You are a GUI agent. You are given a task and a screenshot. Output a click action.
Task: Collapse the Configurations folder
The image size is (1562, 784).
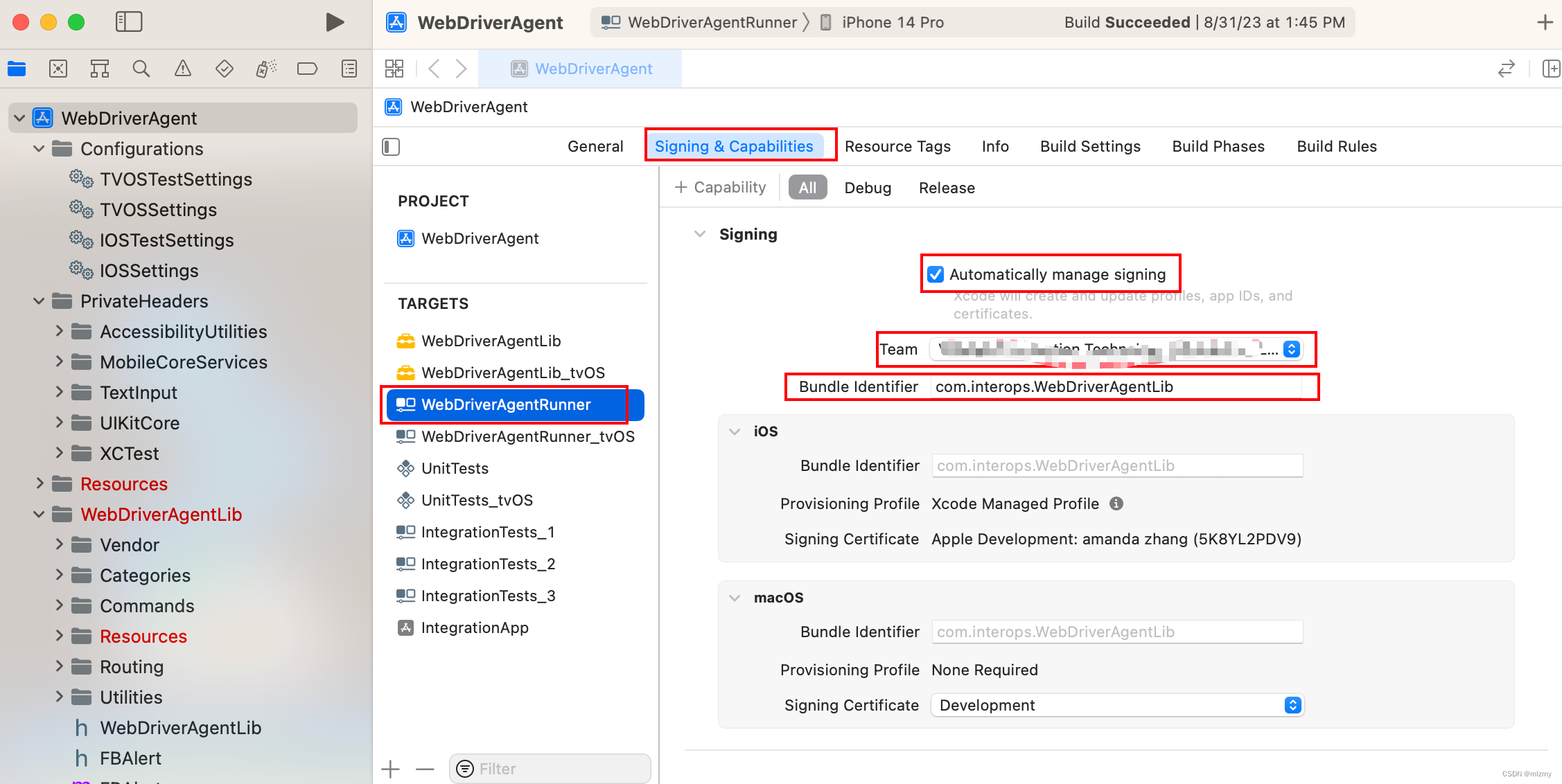(39, 149)
